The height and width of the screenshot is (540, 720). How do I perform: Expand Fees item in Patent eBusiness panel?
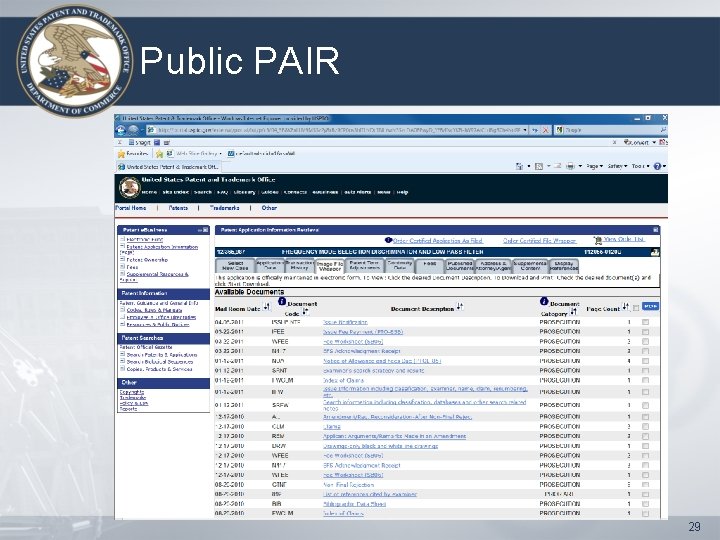[122, 266]
